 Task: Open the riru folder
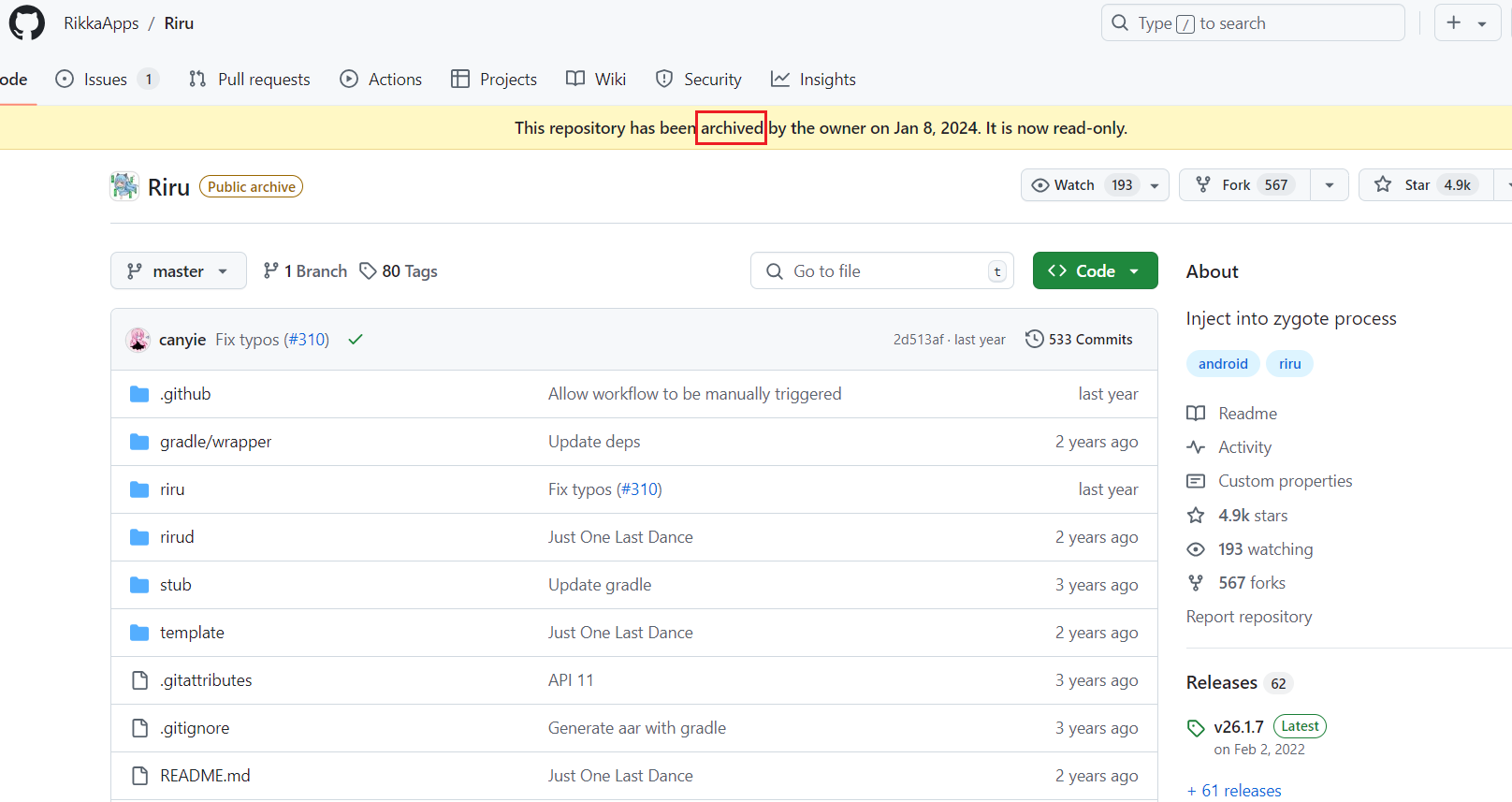(172, 489)
